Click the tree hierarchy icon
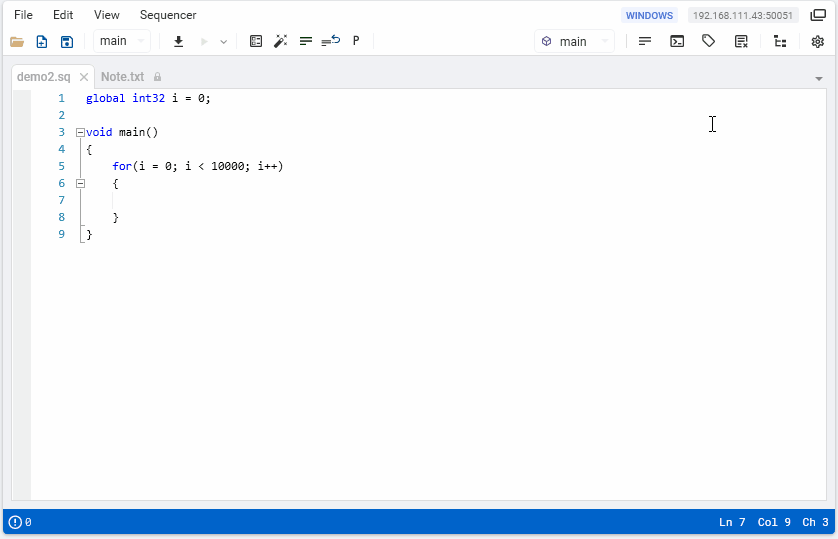 click(780, 41)
